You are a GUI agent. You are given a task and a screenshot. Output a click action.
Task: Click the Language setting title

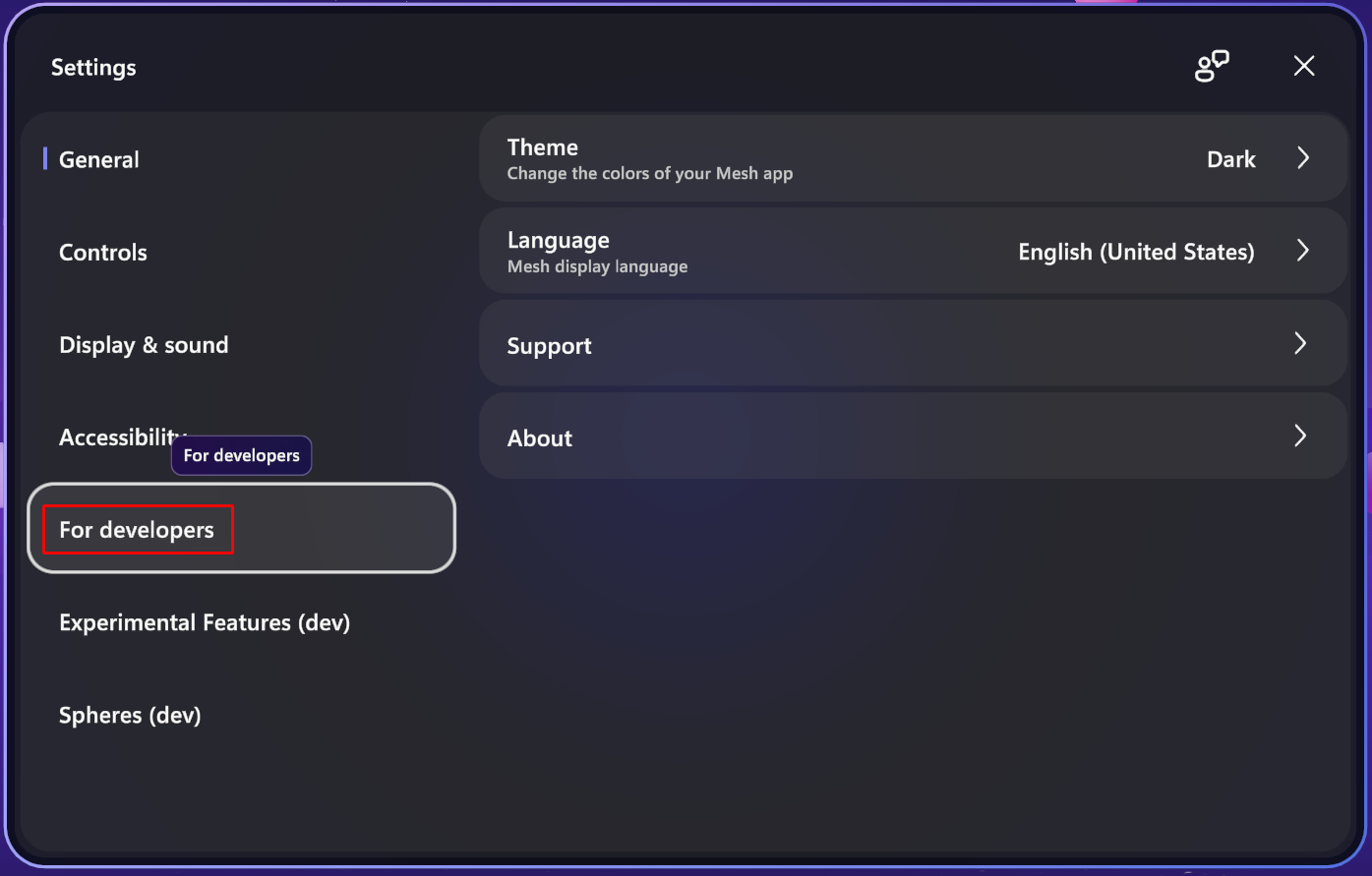[x=559, y=241]
